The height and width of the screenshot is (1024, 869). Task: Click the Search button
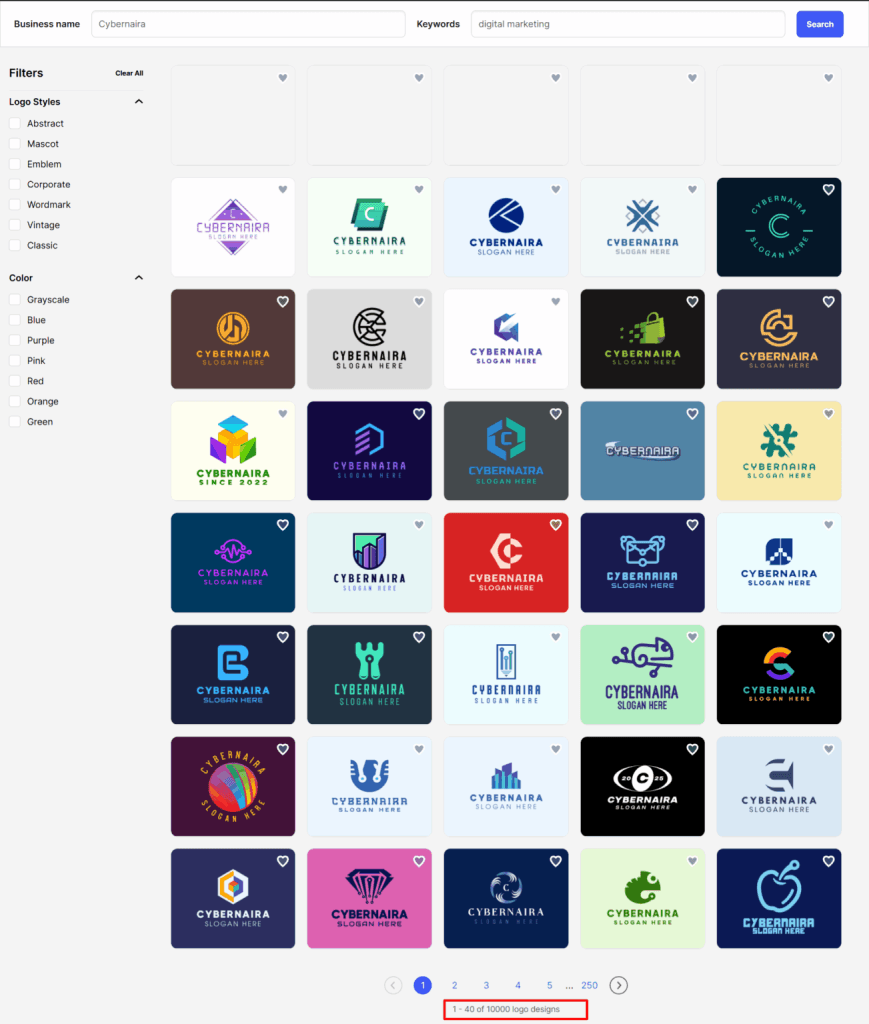click(x=819, y=23)
